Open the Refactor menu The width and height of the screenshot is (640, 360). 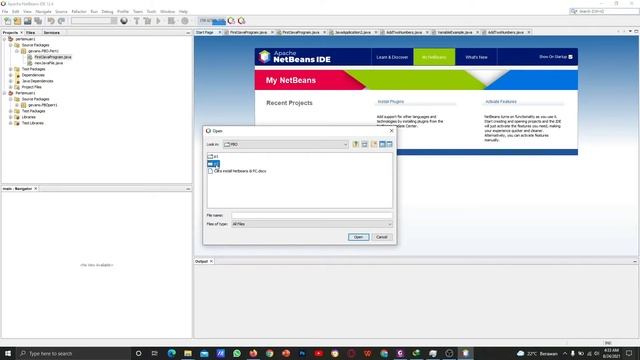click(x=79, y=11)
